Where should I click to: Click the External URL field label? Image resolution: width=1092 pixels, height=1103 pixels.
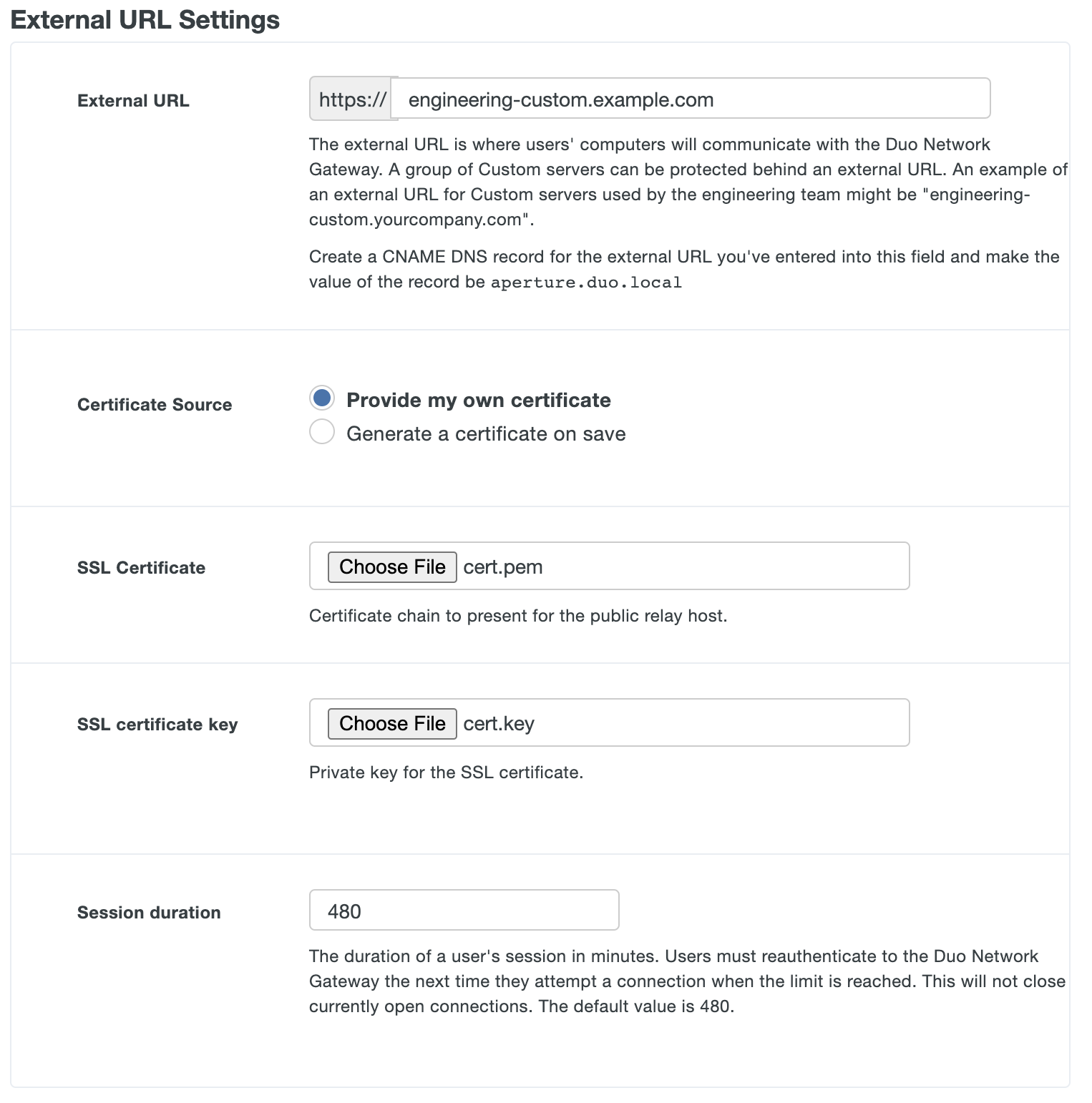click(x=133, y=100)
